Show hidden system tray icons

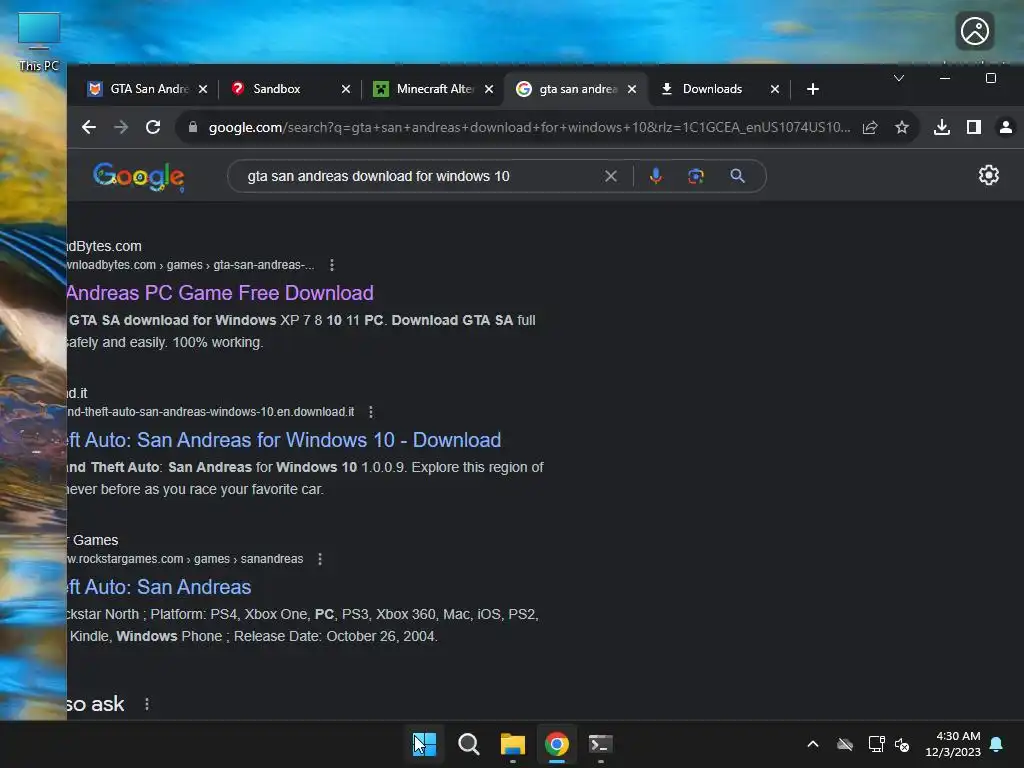(813, 744)
